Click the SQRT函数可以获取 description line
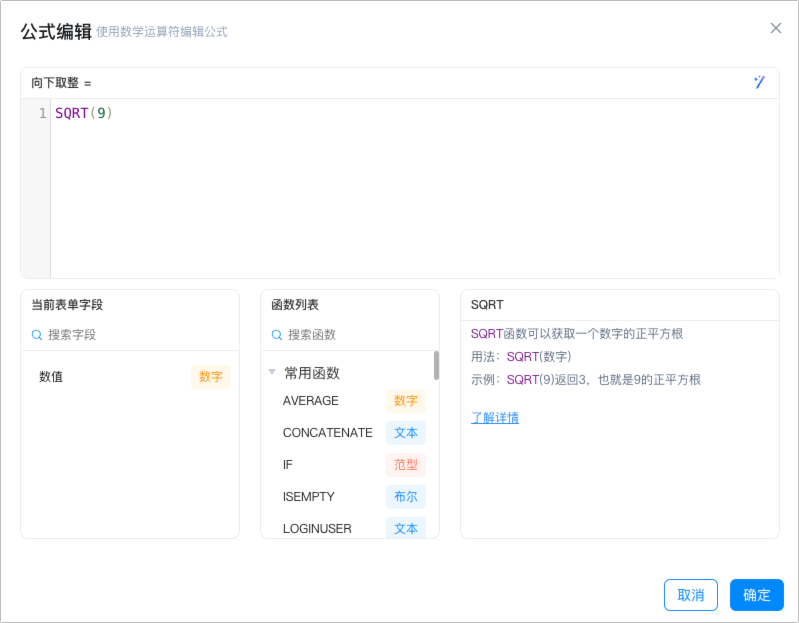 [576, 334]
